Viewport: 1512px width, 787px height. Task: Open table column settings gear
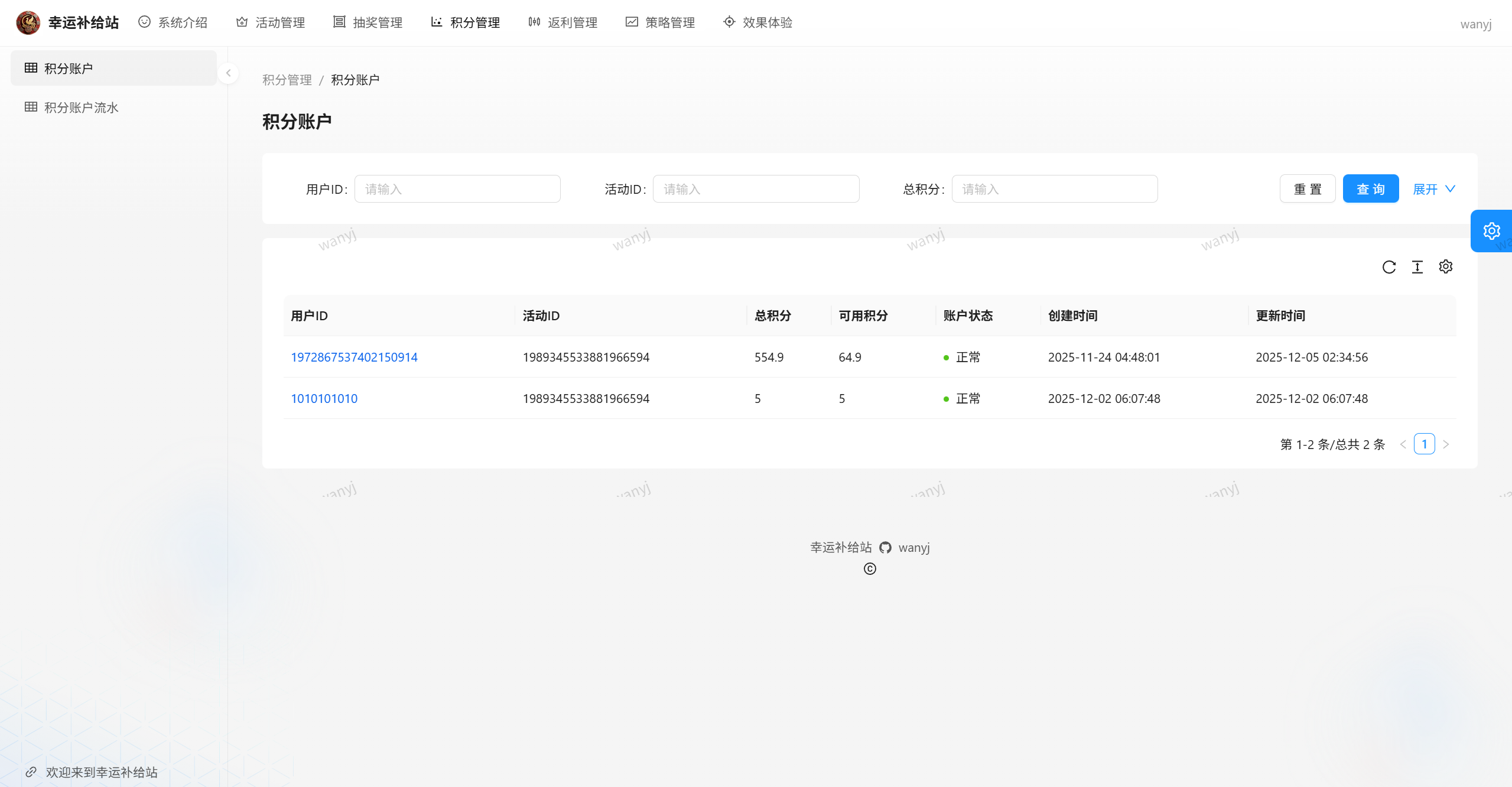click(1445, 267)
